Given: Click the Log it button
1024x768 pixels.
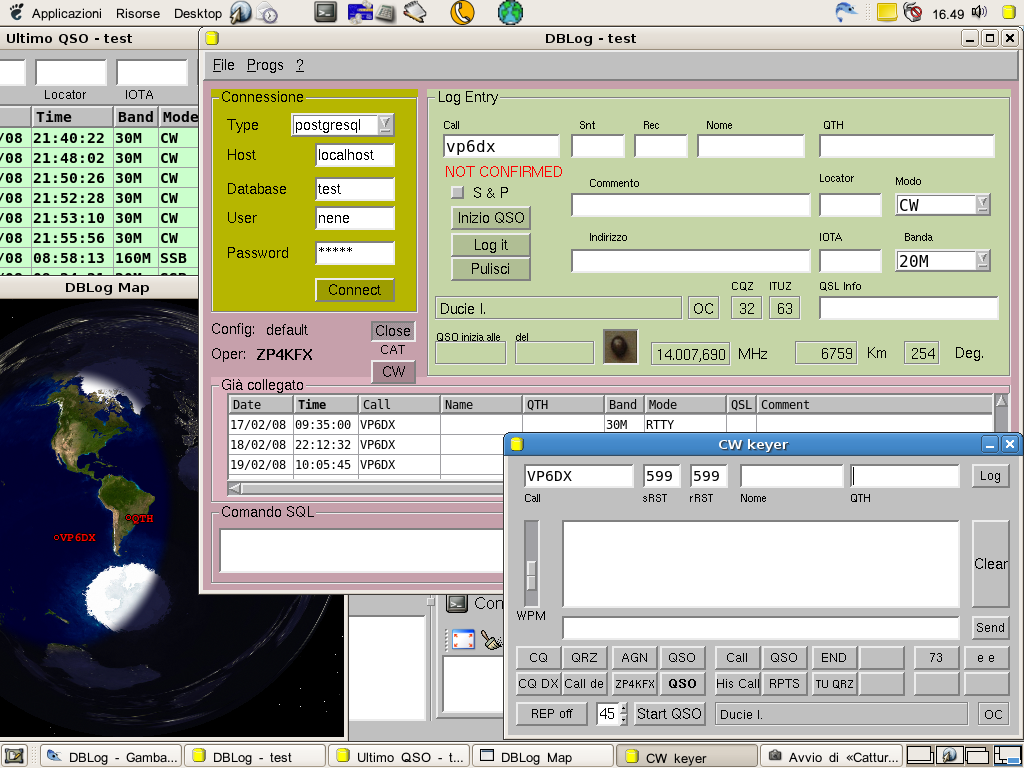Looking at the screenshot, I should [x=490, y=245].
